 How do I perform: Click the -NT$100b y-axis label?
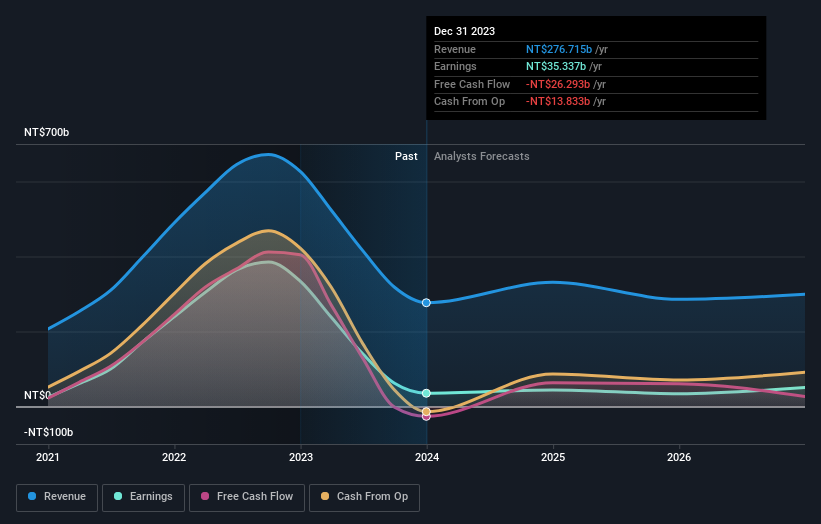tap(48, 432)
